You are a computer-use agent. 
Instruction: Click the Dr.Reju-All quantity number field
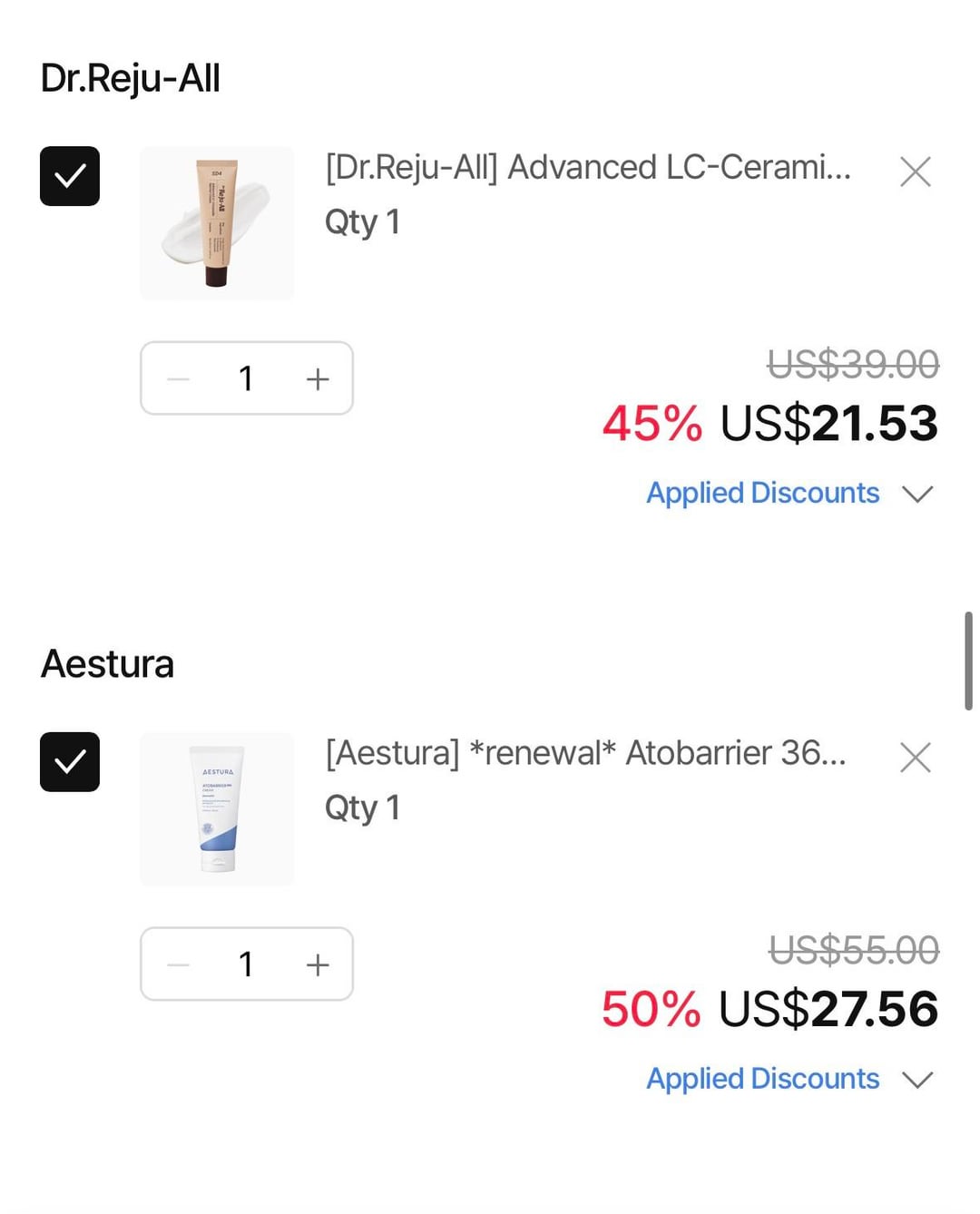tap(246, 379)
